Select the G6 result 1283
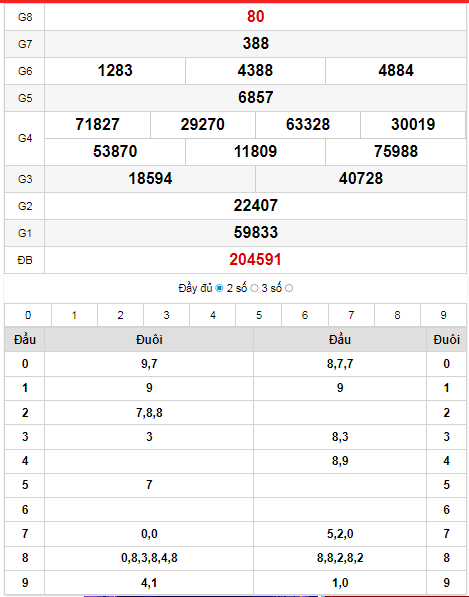This screenshot has height=597, width=469. [x=115, y=70]
